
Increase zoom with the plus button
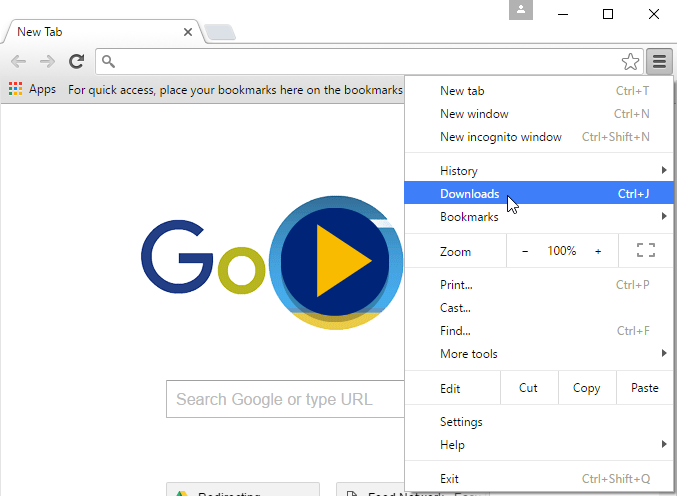[x=598, y=251]
